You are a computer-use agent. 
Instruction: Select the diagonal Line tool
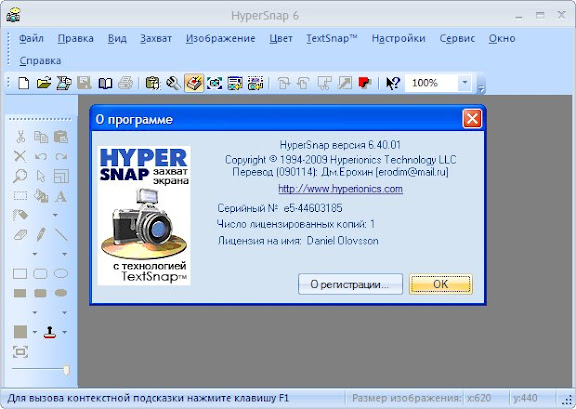click(x=61, y=234)
